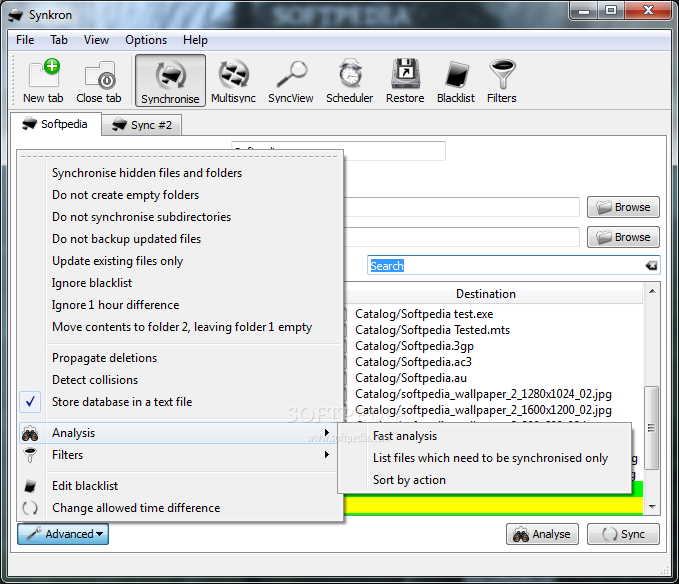The width and height of the screenshot is (679, 584).
Task: Open the Help menu
Action: [x=195, y=40]
